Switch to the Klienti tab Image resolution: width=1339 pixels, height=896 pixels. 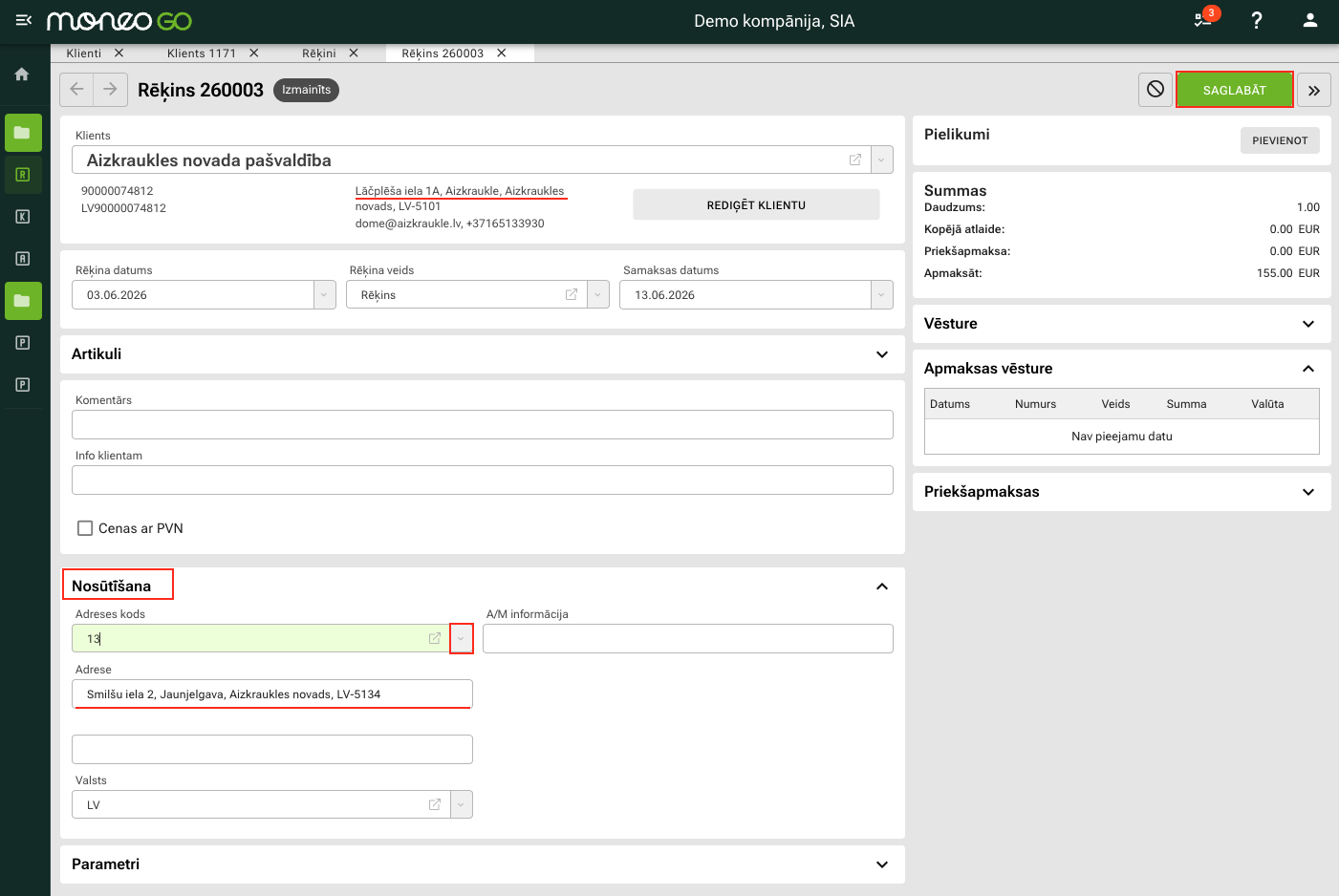tap(84, 53)
